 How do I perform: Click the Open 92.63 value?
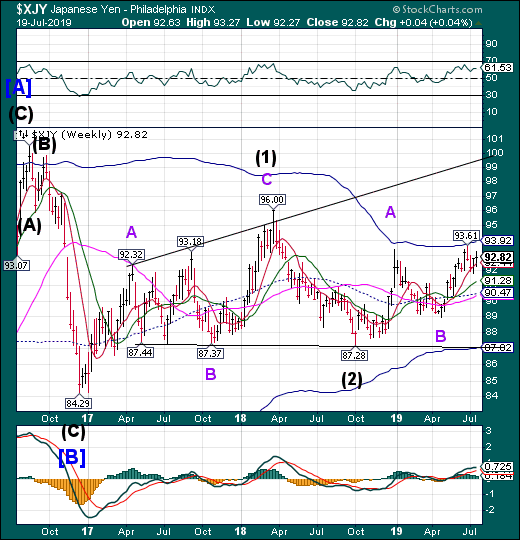pyautogui.click(x=151, y=23)
